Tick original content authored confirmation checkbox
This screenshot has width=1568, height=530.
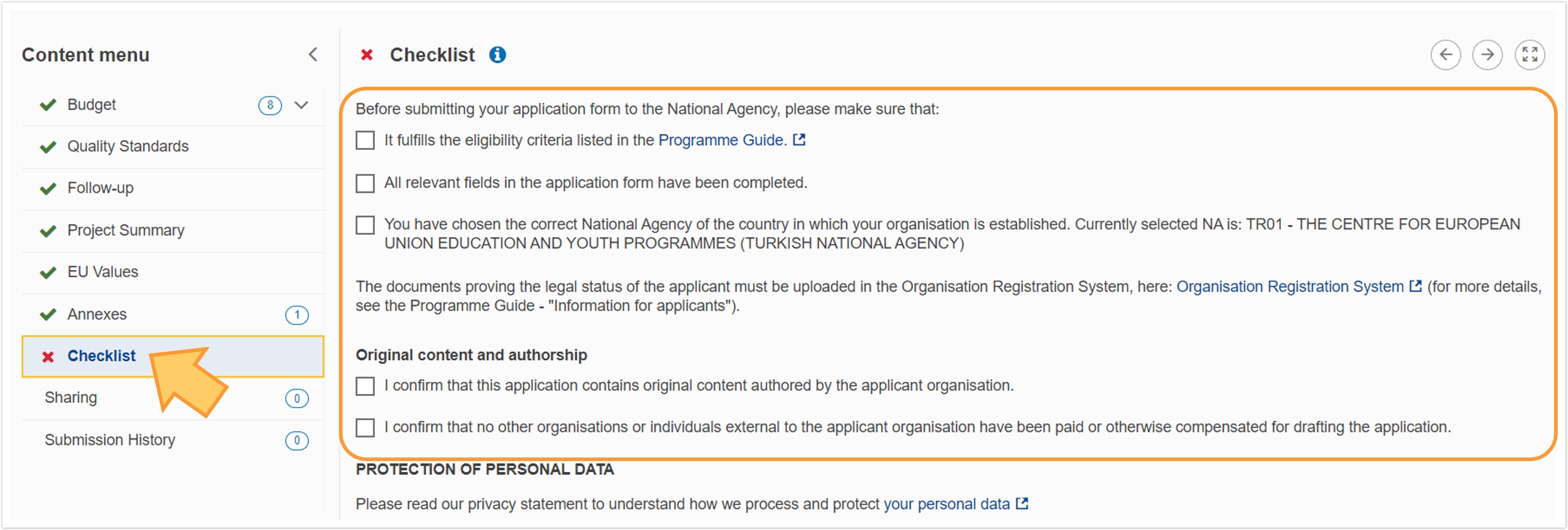point(365,386)
